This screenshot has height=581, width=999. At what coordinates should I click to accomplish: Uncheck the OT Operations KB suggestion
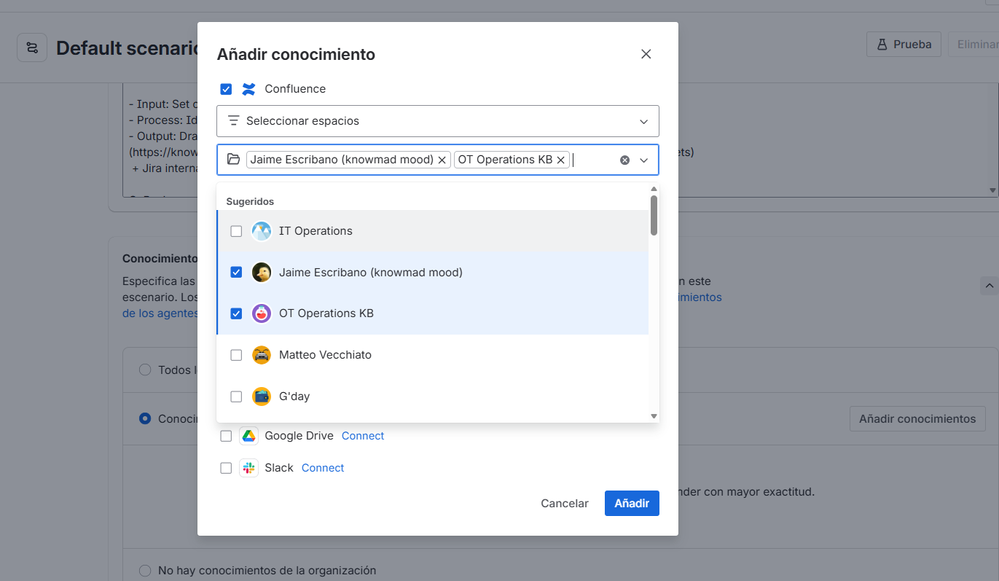click(x=236, y=312)
